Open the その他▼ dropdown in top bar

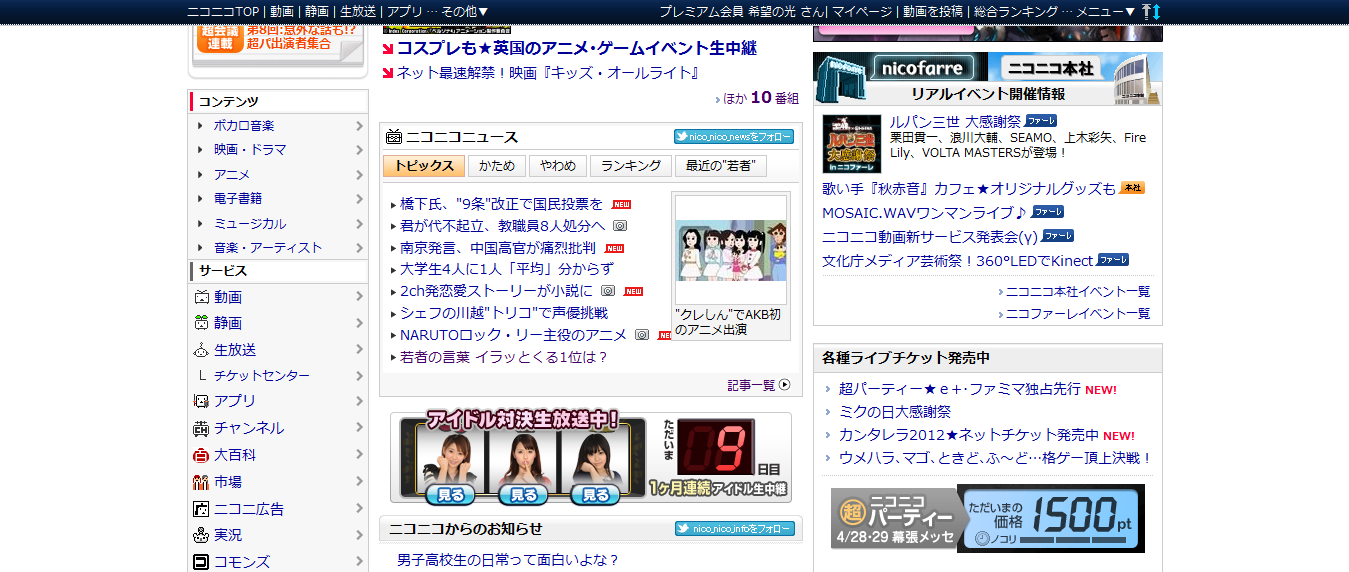(465, 11)
